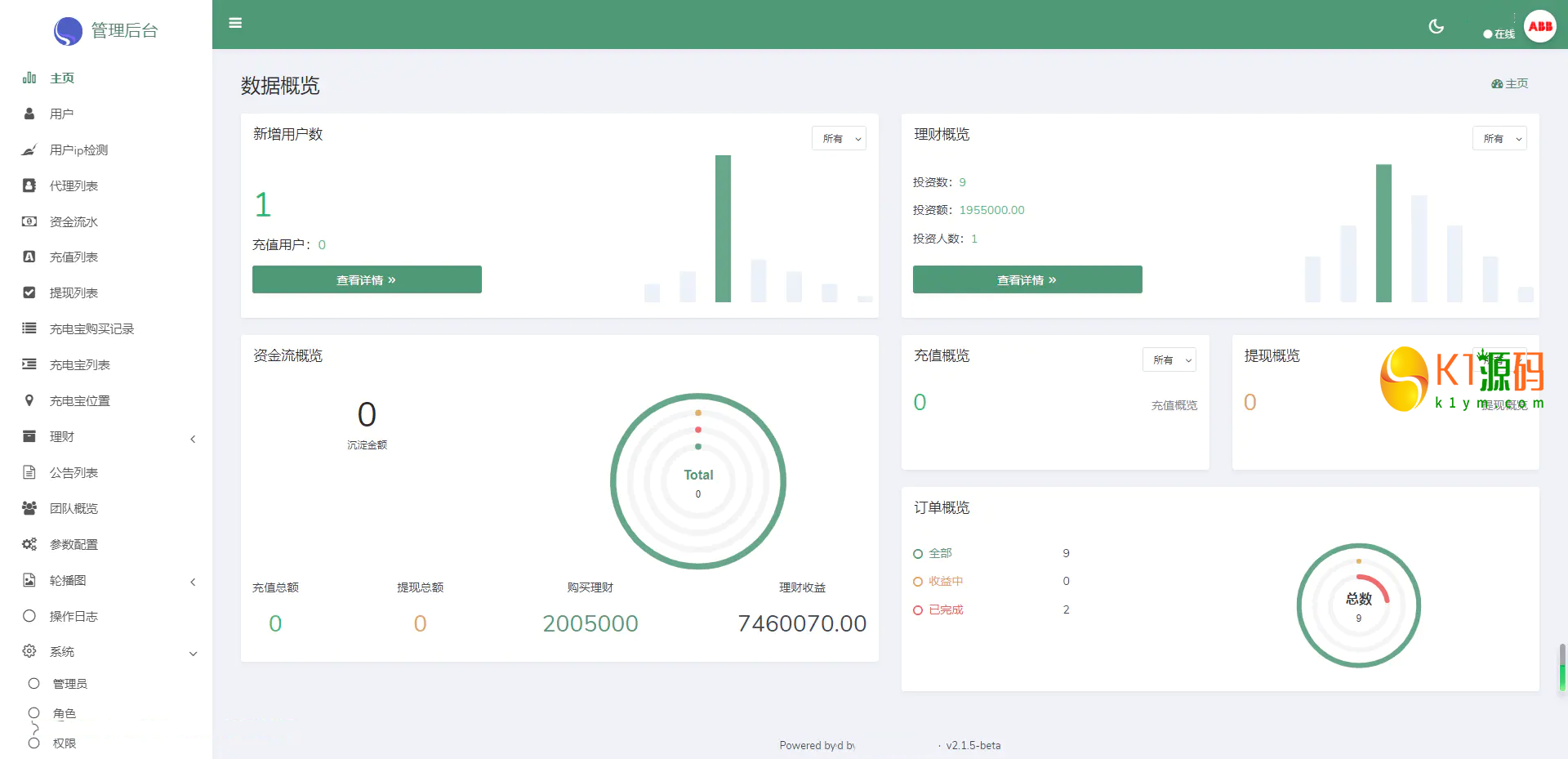Click 查看详情 button under 理财概览

click(1027, 279)
